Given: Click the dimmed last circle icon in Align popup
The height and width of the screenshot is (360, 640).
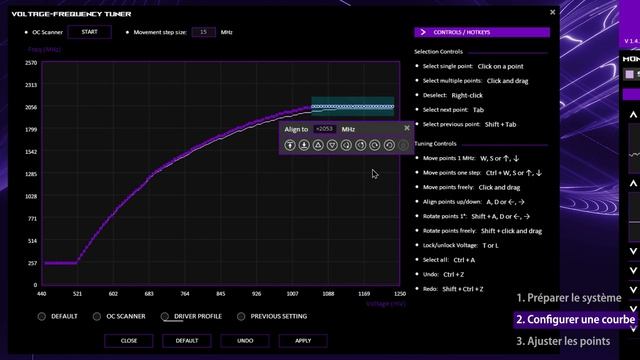Looking at the screenshot, I should 403,145.
